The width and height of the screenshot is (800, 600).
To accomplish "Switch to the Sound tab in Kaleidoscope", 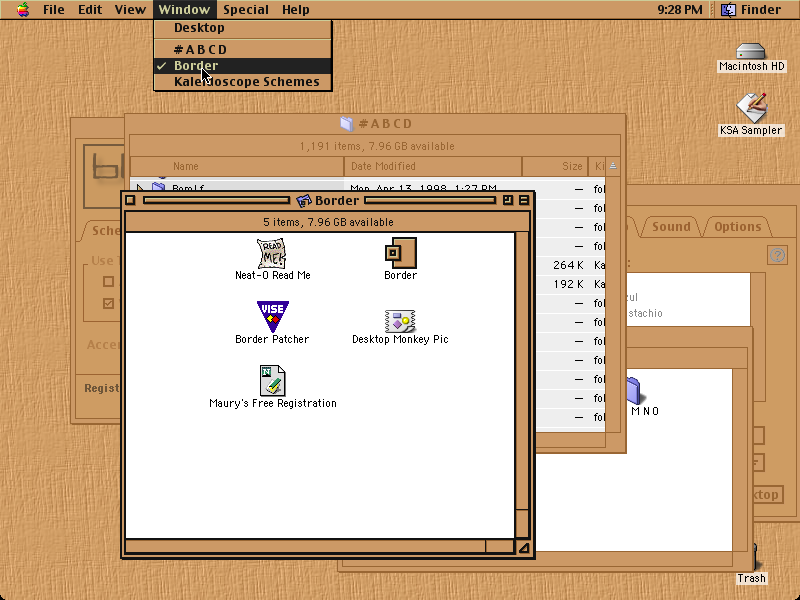I will pyautogui.click(x=671, y=227).
